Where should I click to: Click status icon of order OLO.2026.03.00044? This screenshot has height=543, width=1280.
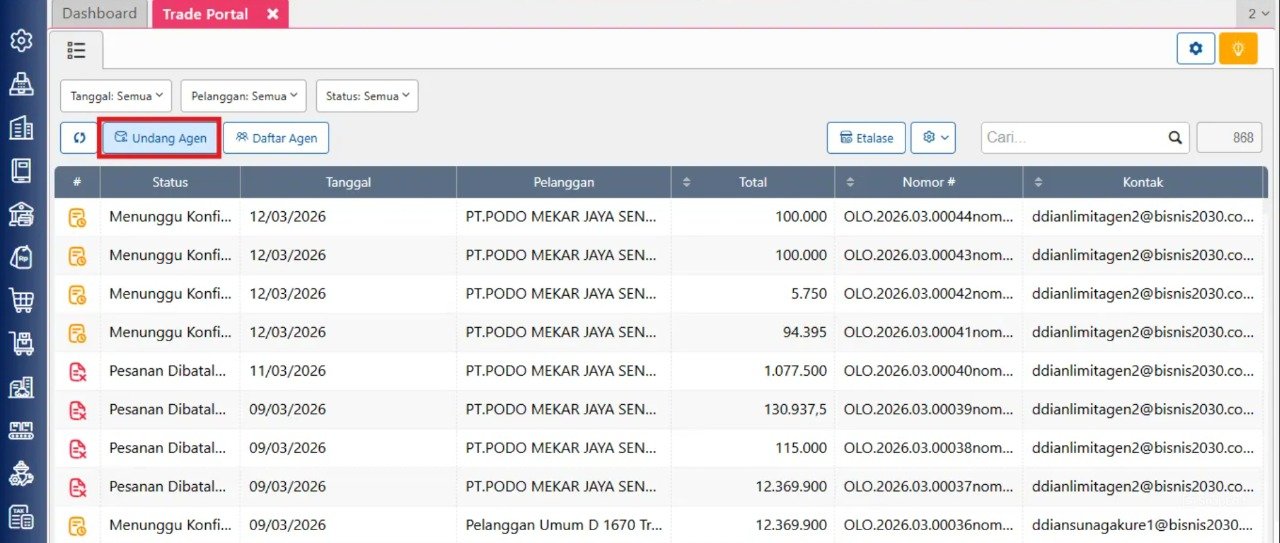(77, 217)
